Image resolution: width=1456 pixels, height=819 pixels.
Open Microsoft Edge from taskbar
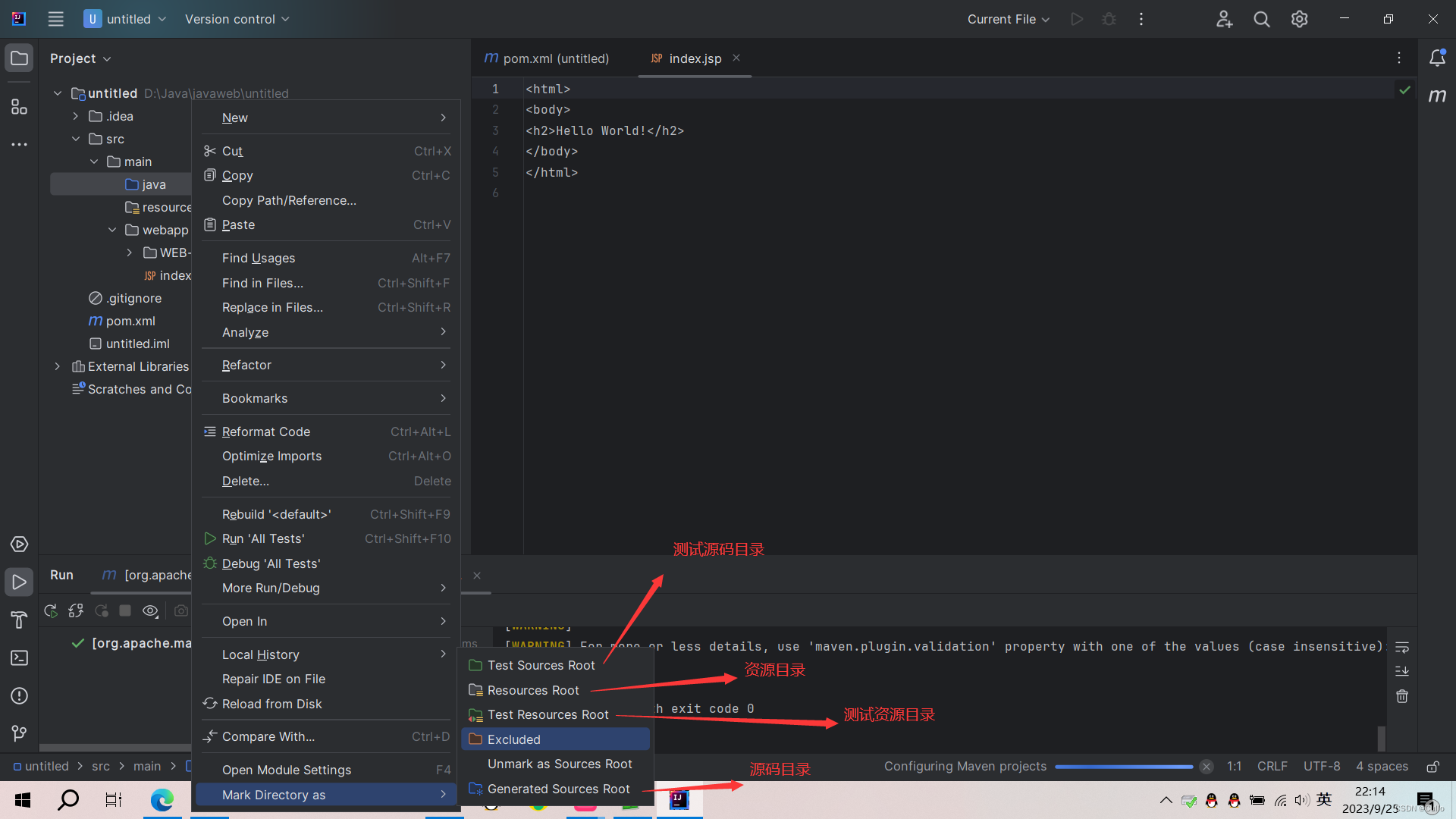click(162, 800)
